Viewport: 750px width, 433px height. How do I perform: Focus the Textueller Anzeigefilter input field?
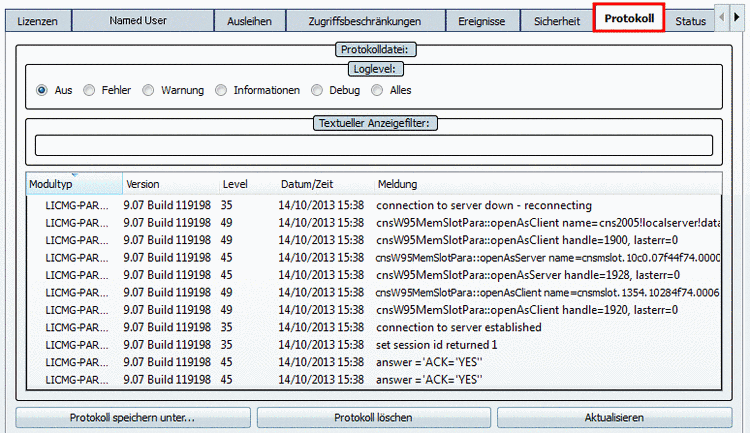374,145
